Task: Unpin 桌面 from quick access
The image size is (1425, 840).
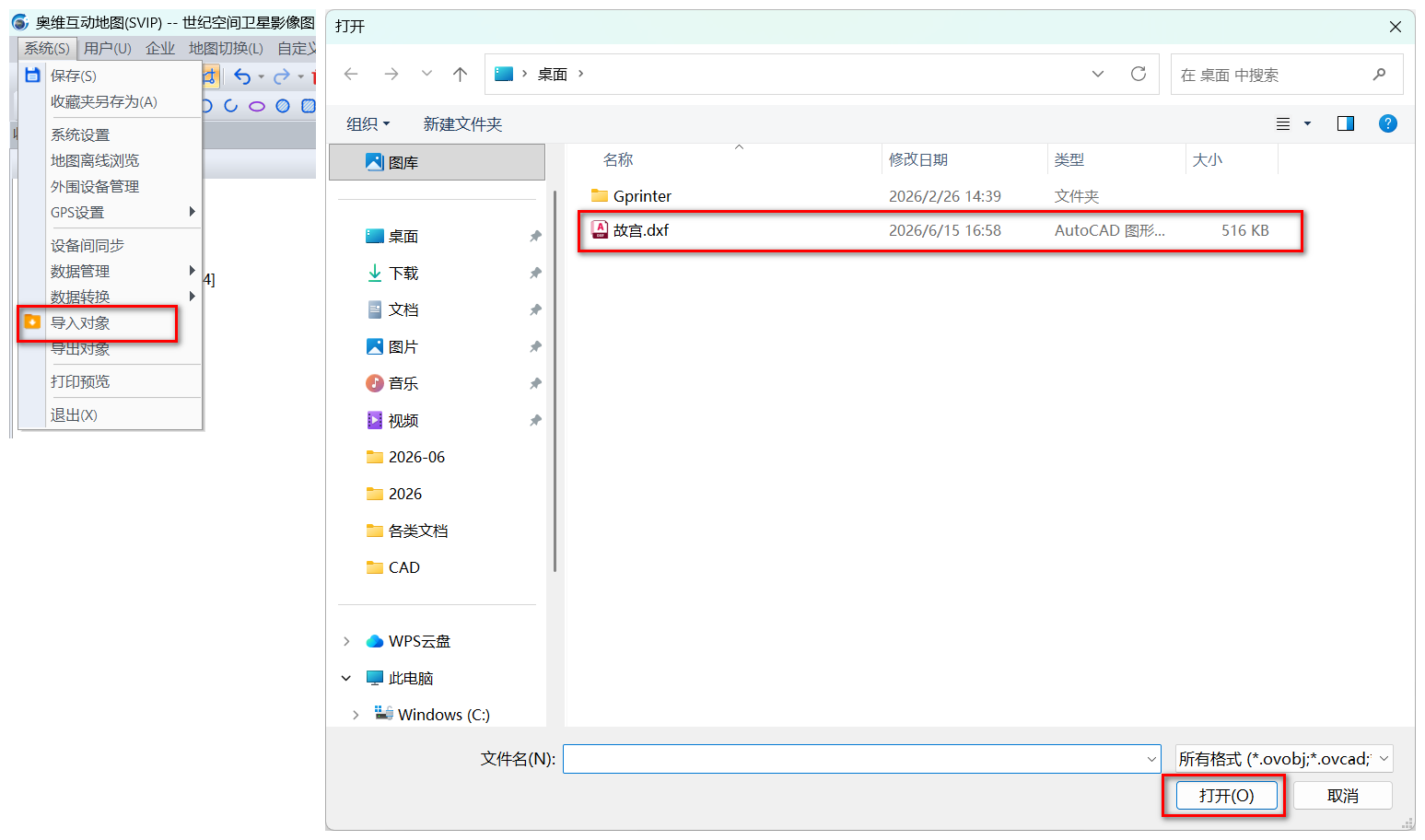Action: click(x=535, y=237)
